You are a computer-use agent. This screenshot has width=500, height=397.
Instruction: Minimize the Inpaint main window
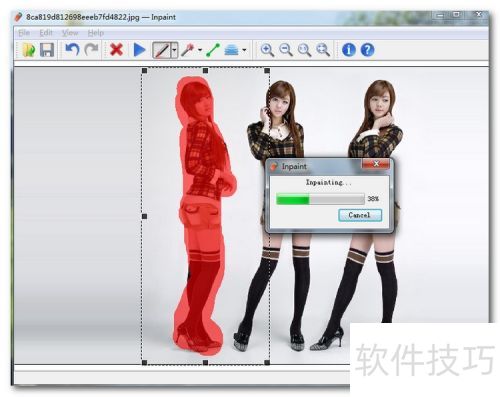pos(441,15)
